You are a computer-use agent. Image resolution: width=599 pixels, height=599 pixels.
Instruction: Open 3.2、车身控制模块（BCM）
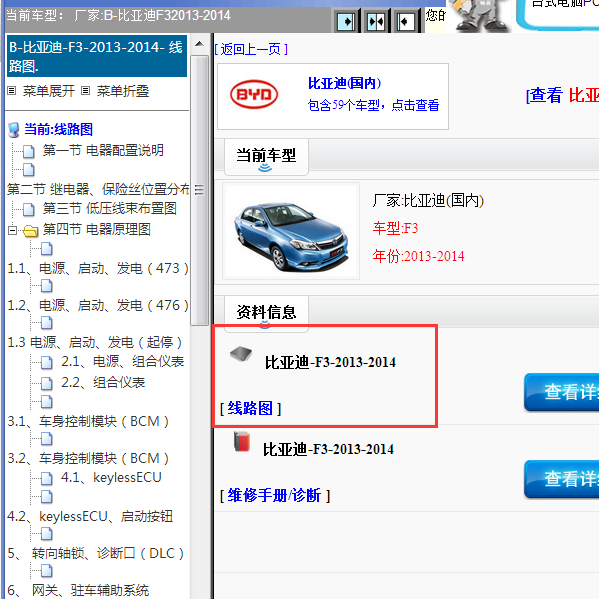click(x=88, y=458)
